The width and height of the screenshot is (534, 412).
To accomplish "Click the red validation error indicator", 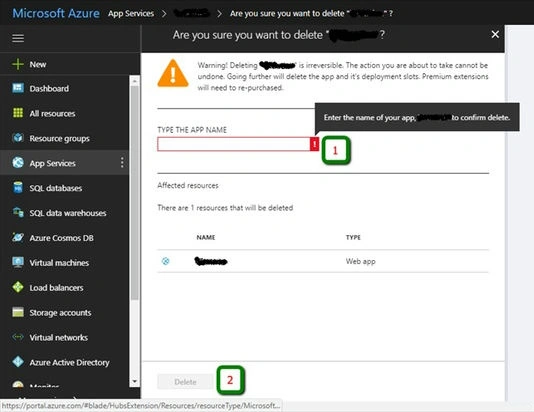I will (x=314, y=144).
